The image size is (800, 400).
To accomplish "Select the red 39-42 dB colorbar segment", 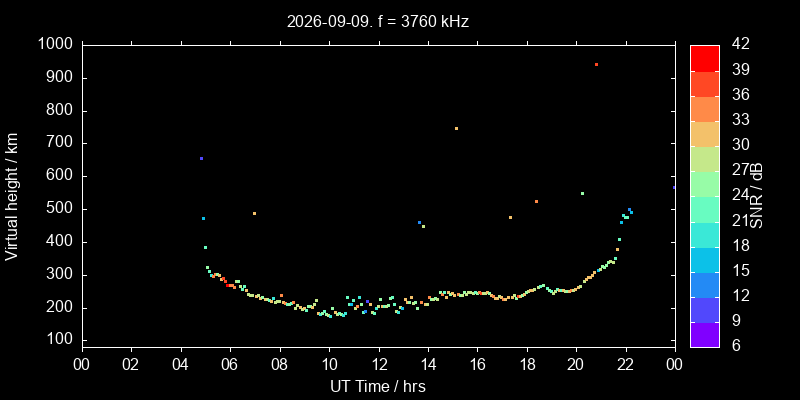I will (x=705, y=58).
